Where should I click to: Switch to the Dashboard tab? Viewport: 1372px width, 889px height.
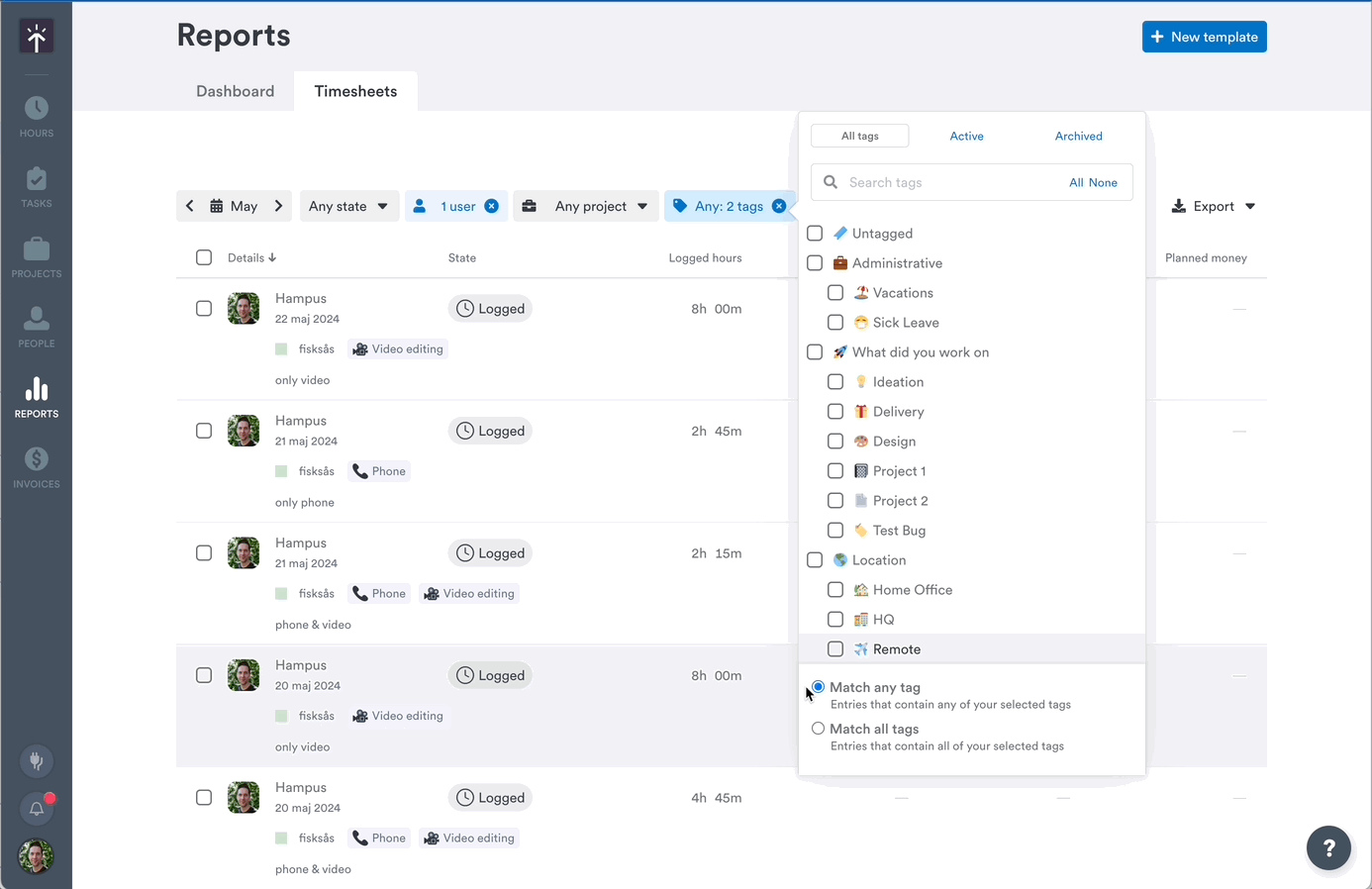click(x=235, y=91)
